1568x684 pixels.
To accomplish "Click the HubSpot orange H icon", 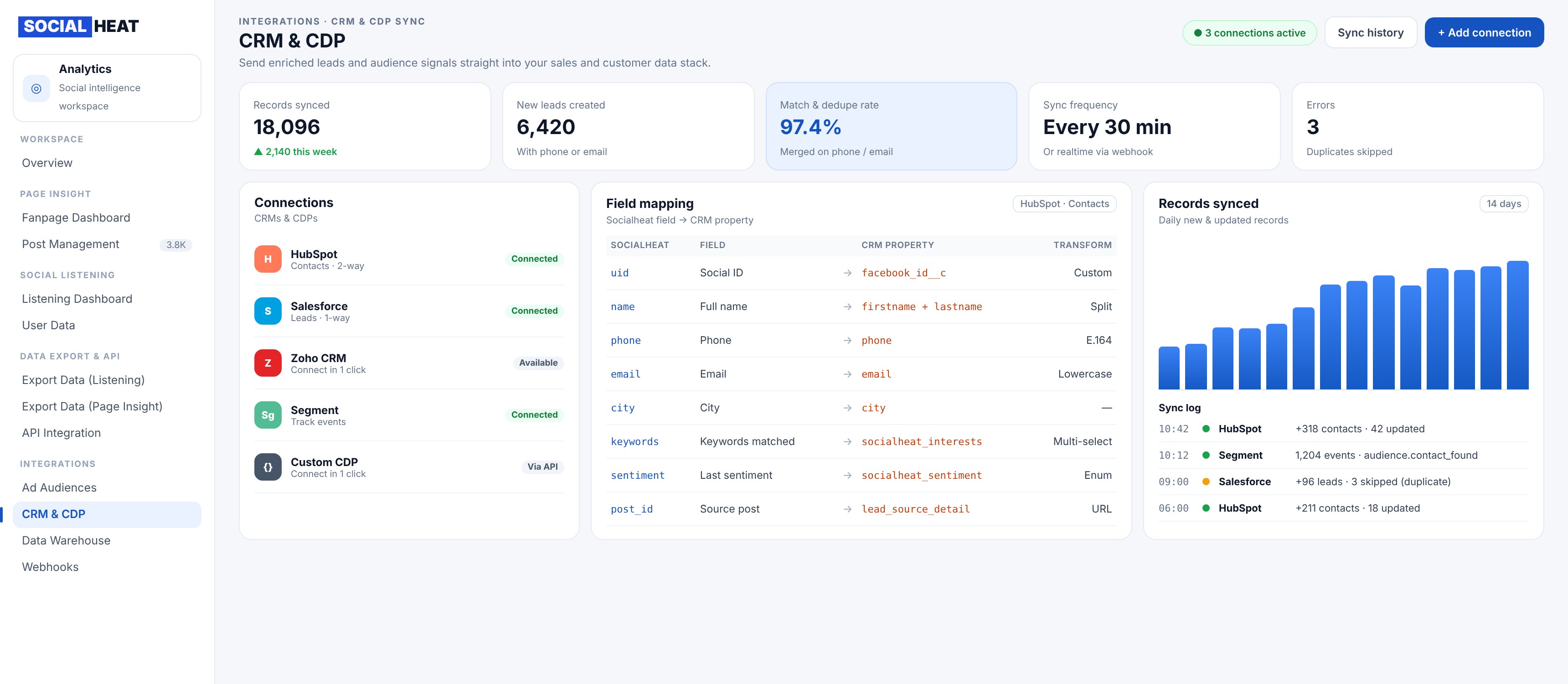I will coord(268,259).
